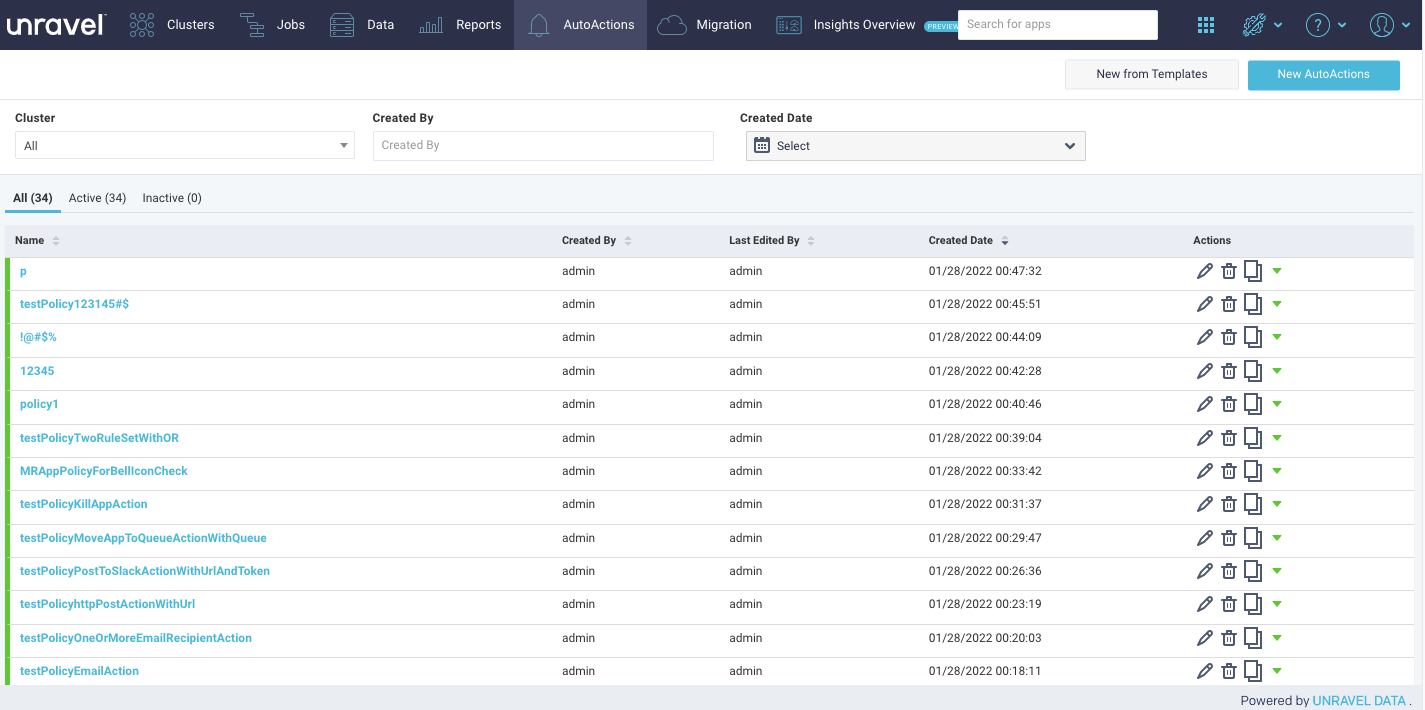1425x710 pixels.
Task: Delete testPolicyKillAppAction using trash icon
Action: click(x=1229, y=504)
